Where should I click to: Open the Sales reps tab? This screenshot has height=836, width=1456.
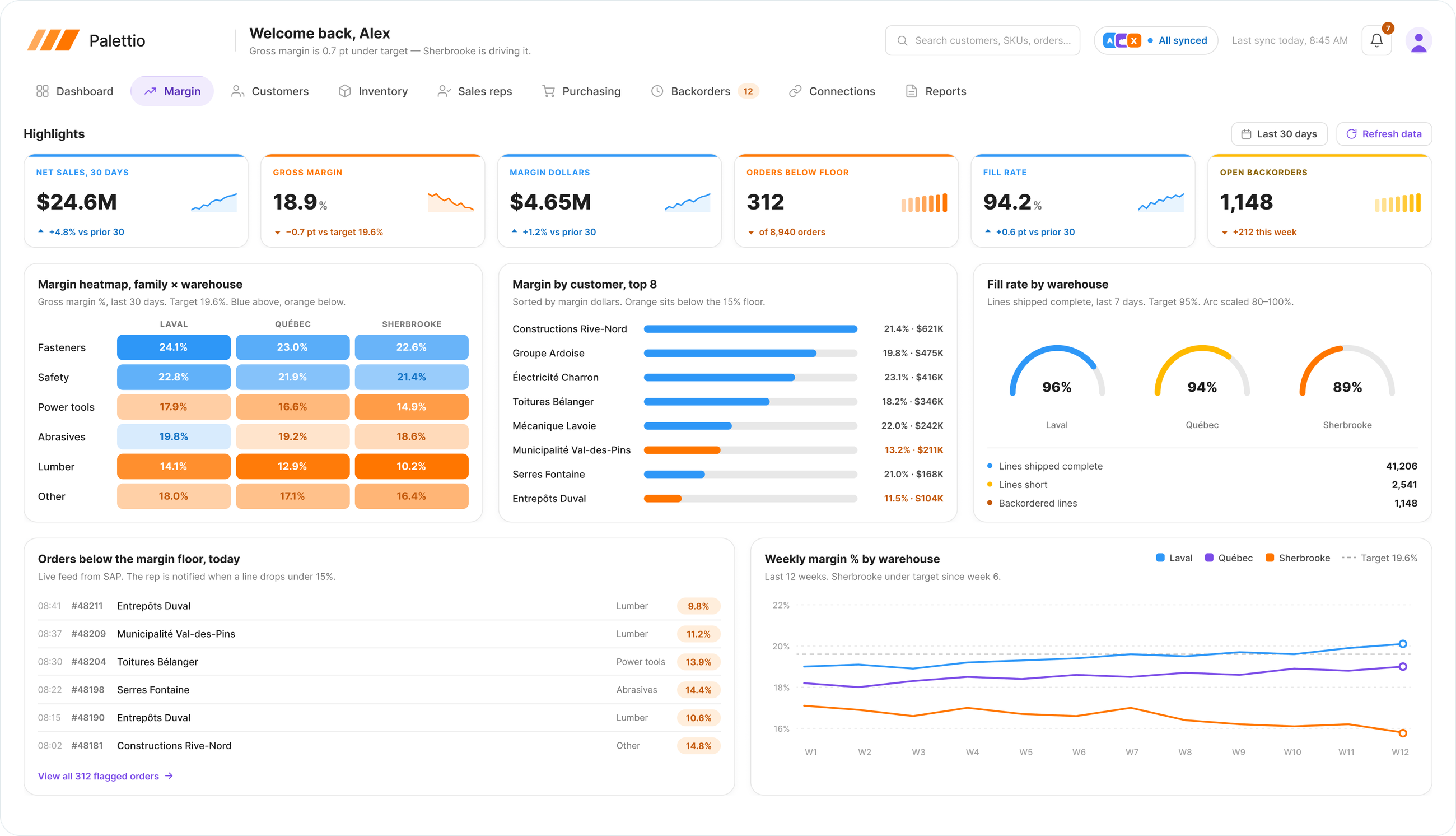[474, 91]
